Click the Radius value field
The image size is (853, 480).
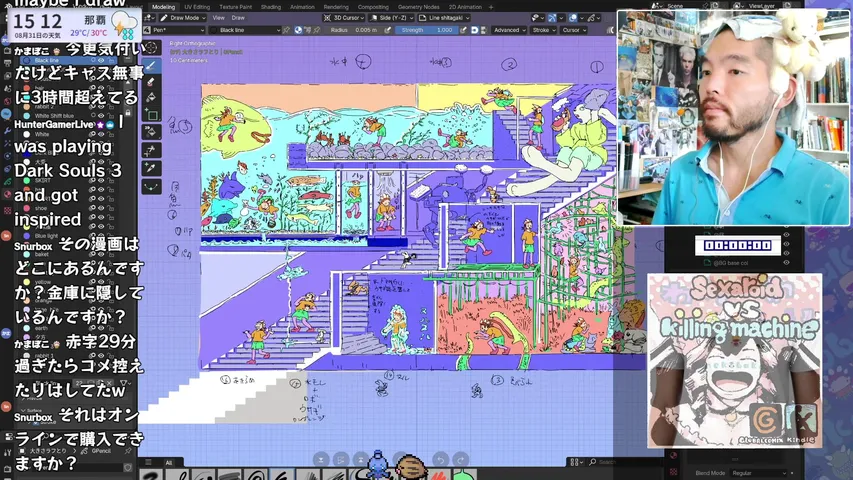(x=354, y=30)
